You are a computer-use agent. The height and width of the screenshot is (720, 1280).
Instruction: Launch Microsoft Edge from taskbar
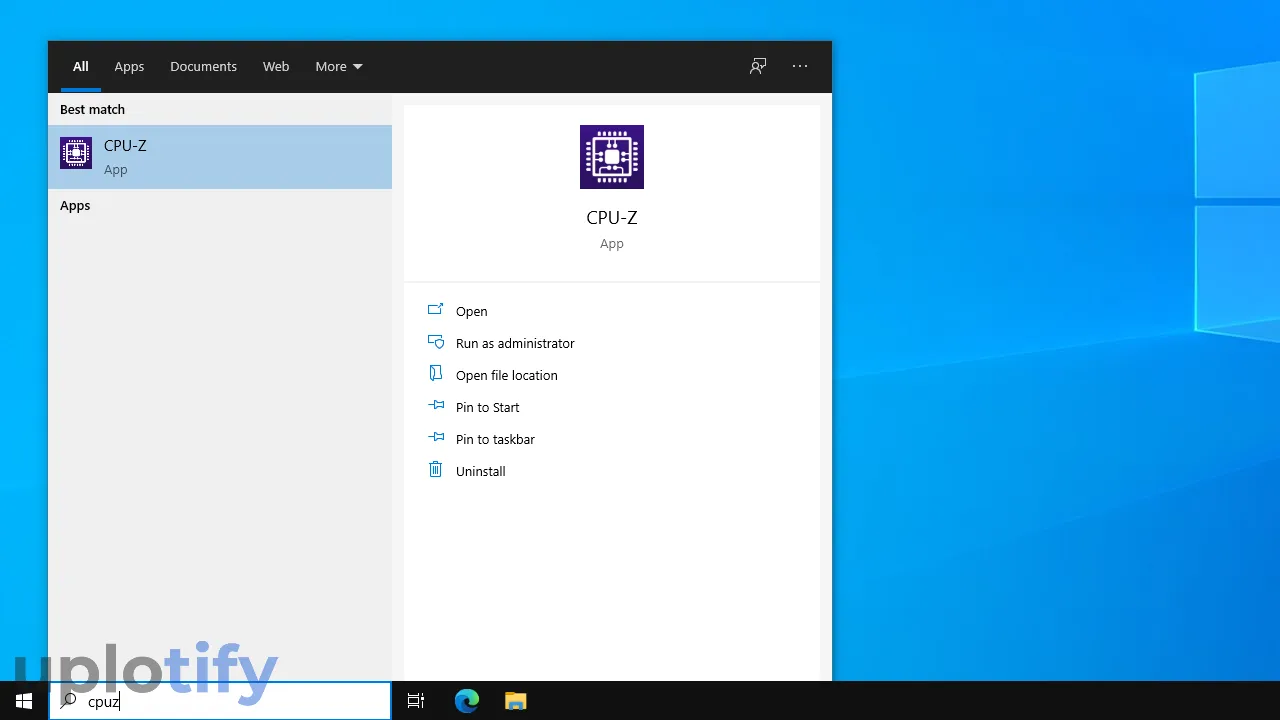coord(467,701)
